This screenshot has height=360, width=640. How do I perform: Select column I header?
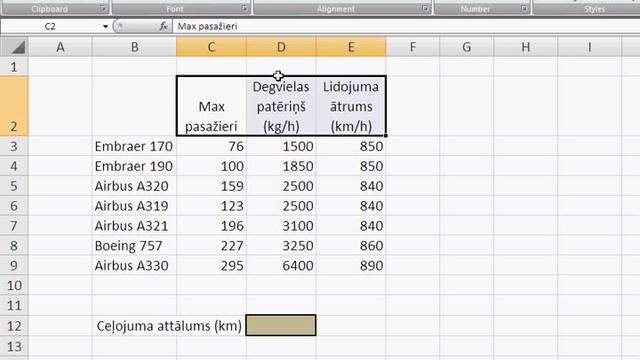tap(589, 47)
